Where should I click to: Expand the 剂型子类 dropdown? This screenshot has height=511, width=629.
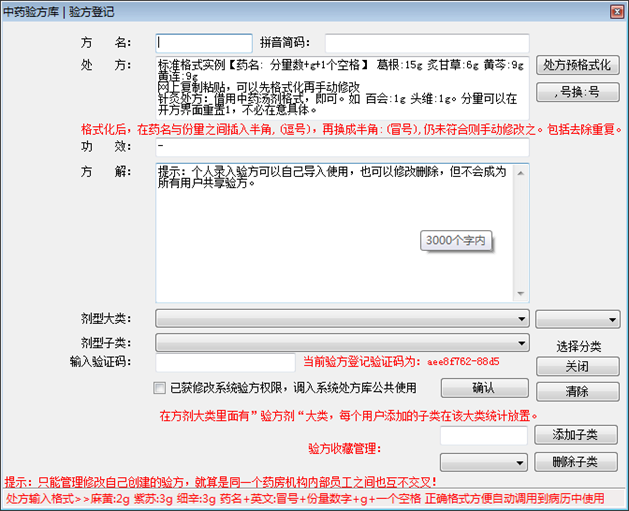pyautogui.click(x=342, y=343)
